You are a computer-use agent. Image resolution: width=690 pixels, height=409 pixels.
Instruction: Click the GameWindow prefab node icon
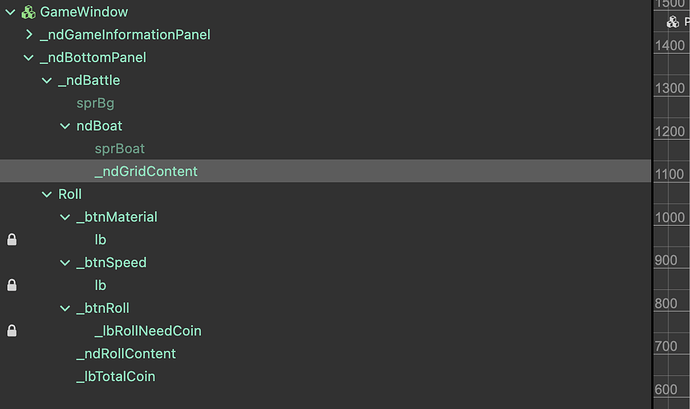pos(27,12)
